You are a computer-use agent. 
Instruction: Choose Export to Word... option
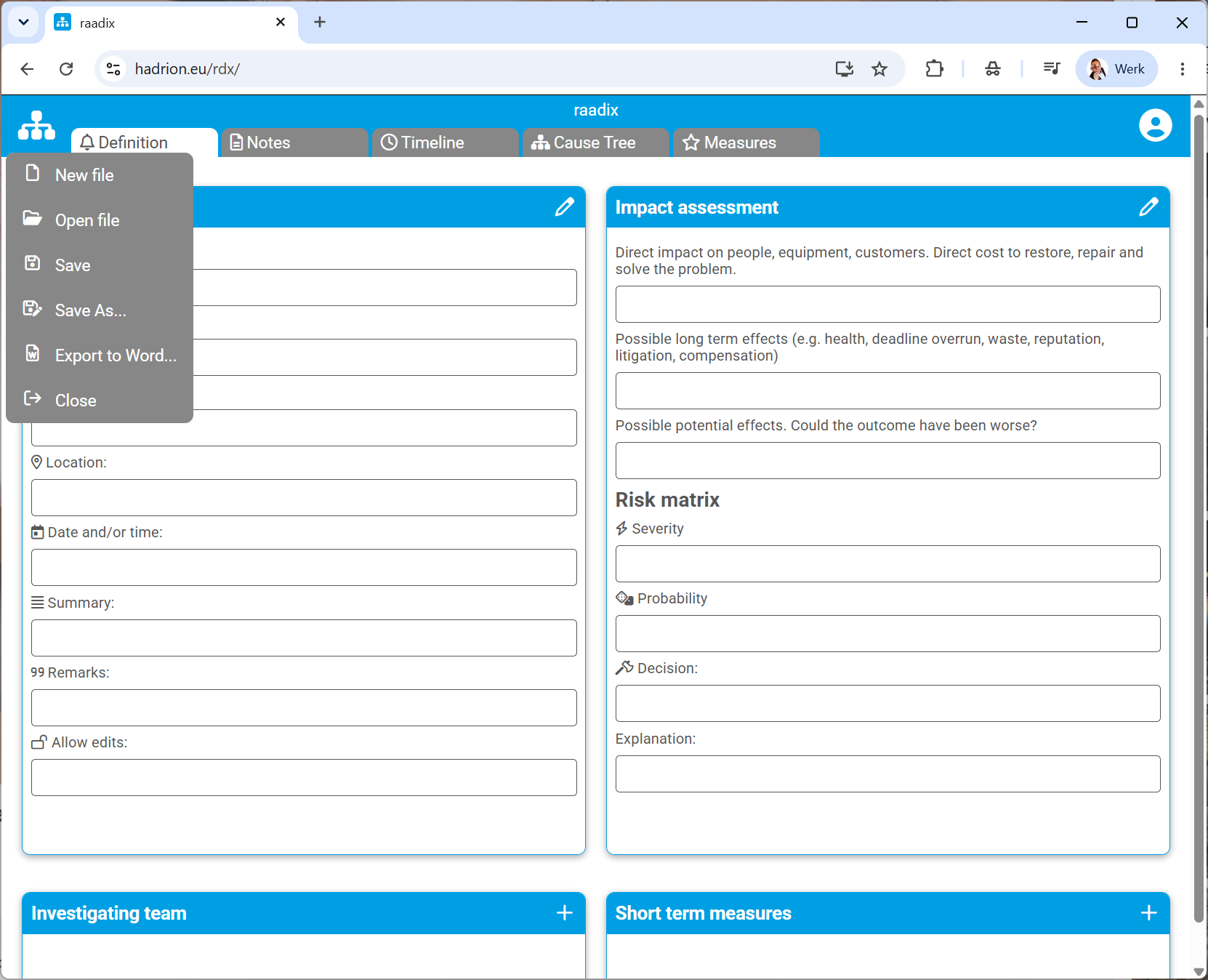(100, 356)
